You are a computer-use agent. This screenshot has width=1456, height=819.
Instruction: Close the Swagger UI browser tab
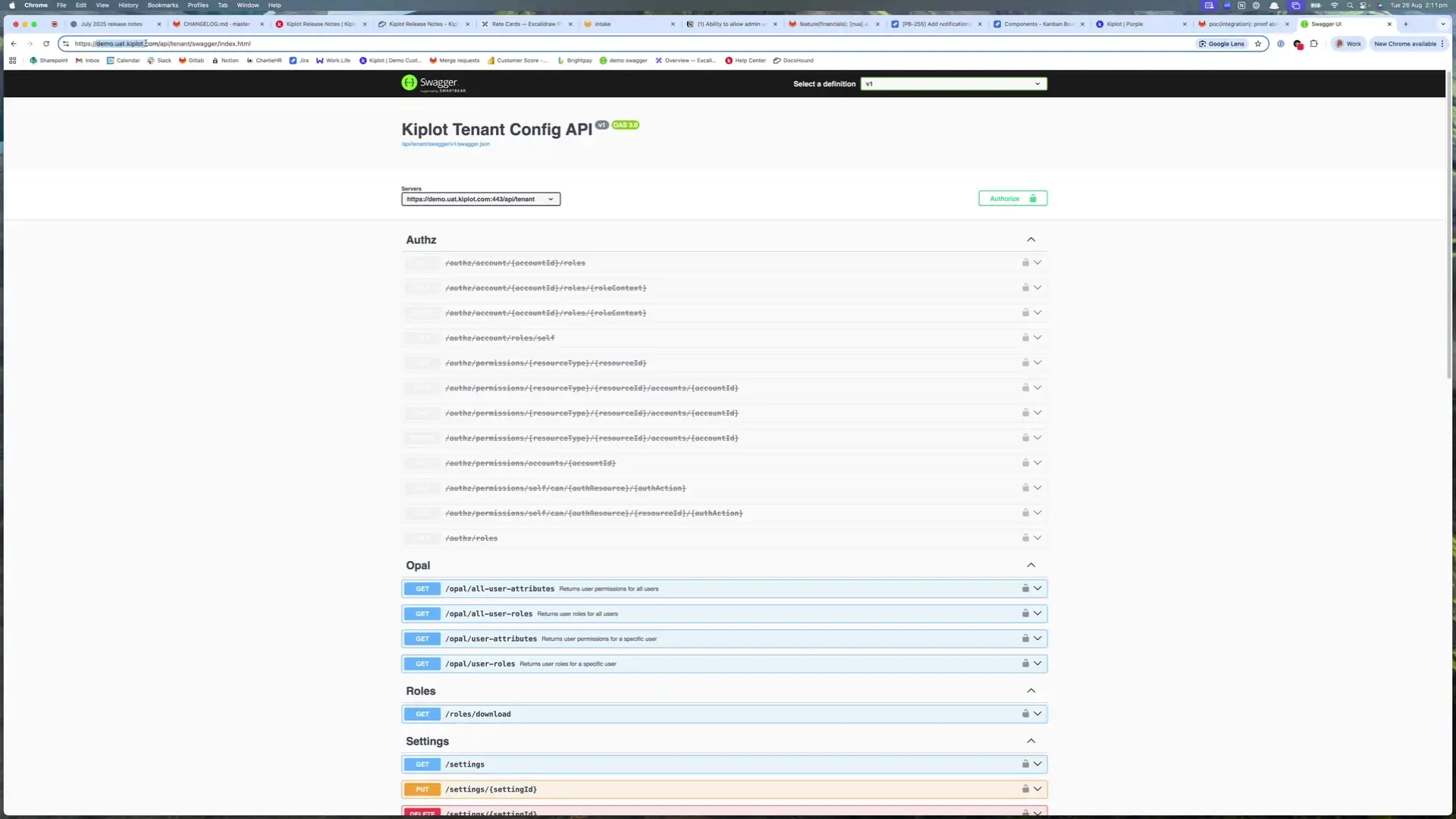point(1389,24)
